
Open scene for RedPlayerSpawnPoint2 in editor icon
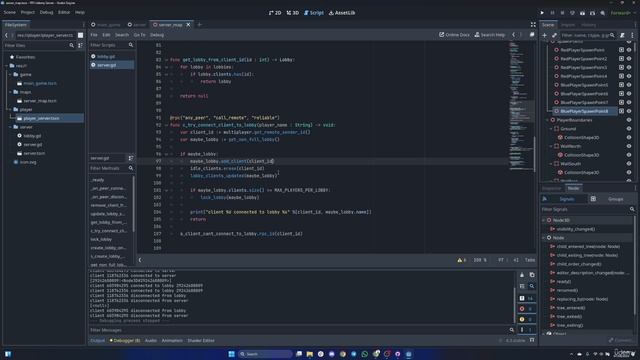[621, 59]
